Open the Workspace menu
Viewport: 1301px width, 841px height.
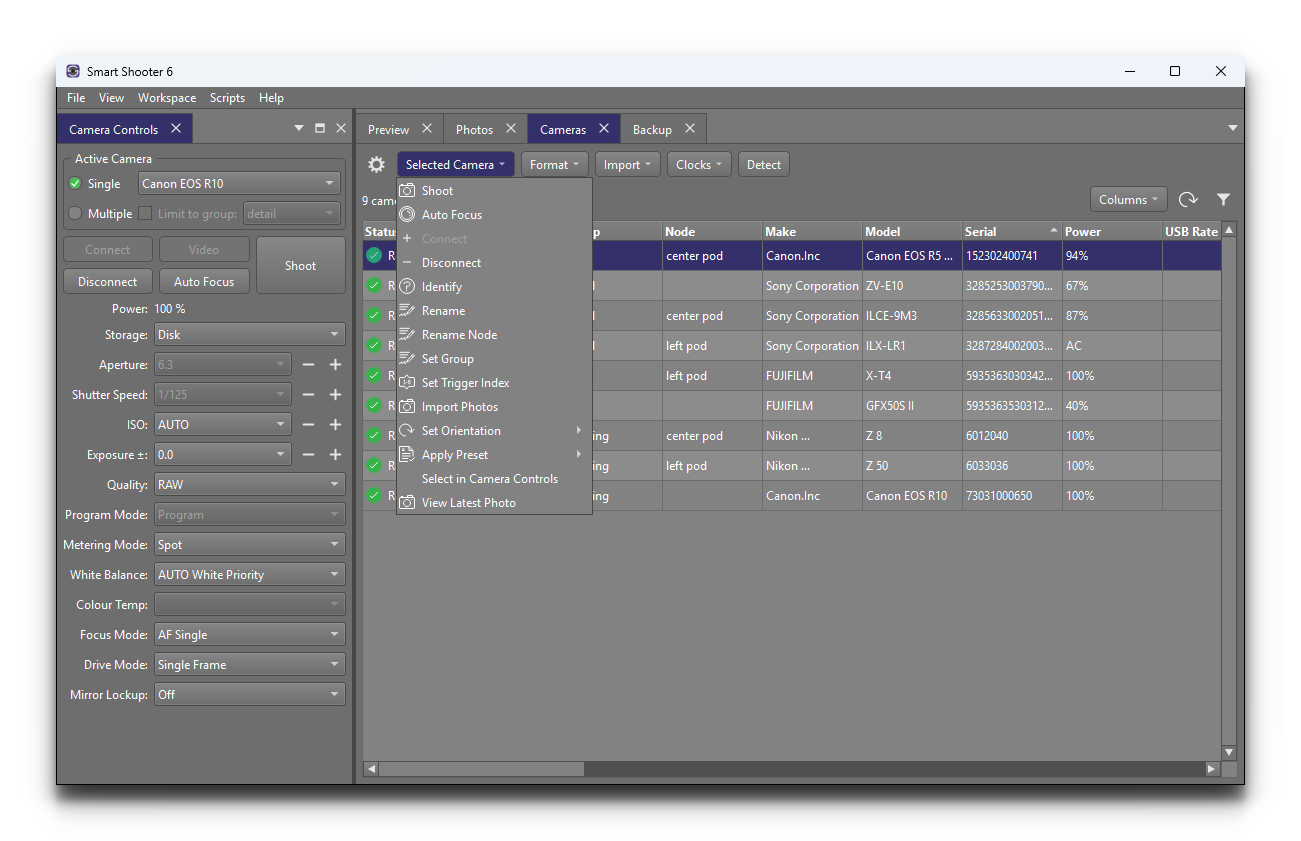(167, 98)
